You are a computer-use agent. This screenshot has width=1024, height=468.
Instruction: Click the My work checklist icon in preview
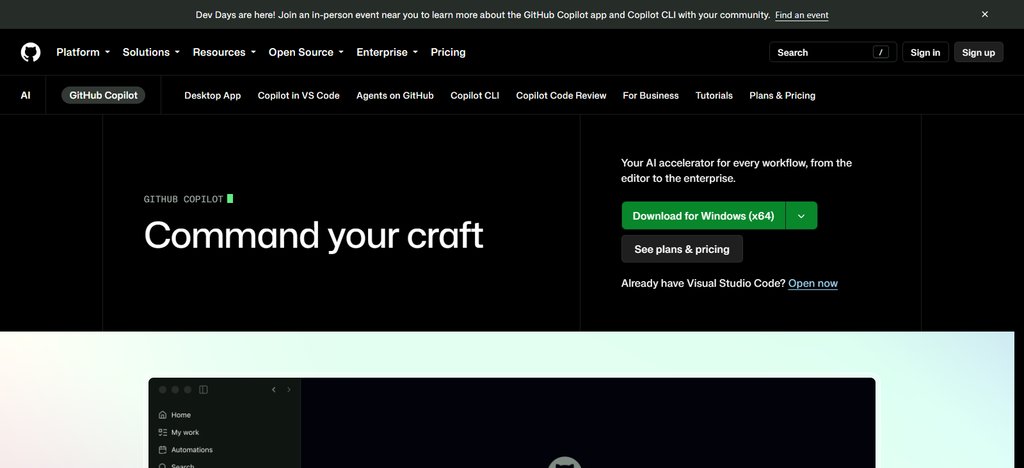[163, 432]
